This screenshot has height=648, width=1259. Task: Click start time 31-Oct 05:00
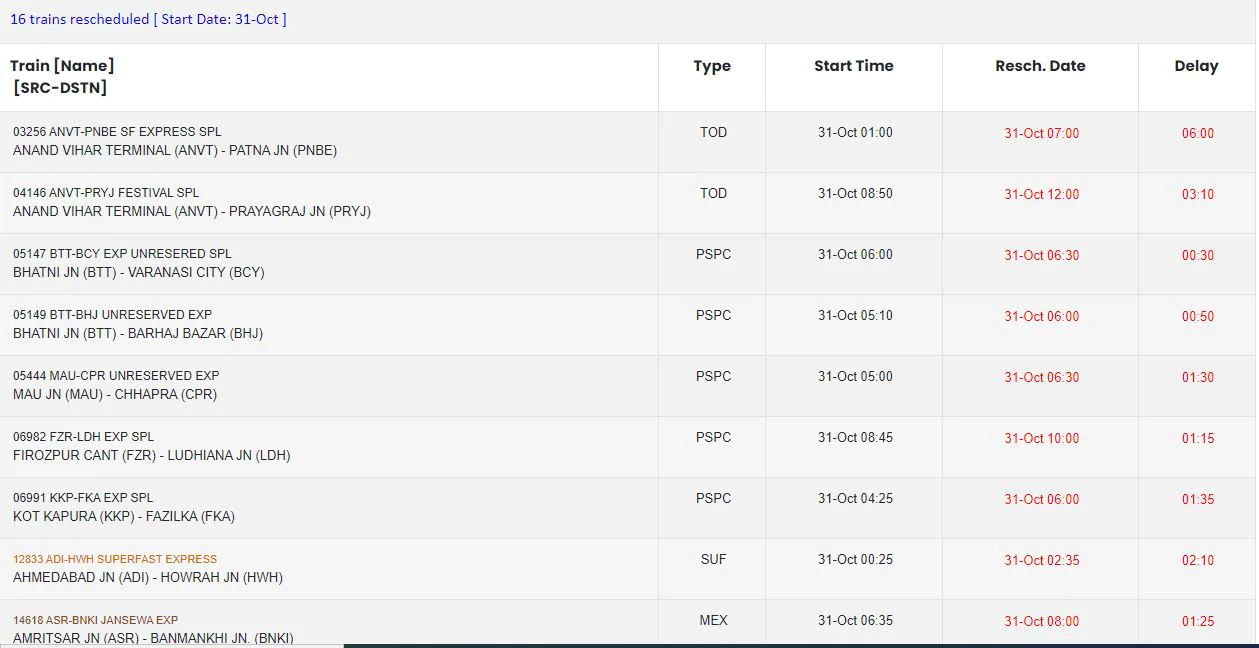tap(855, 376)
